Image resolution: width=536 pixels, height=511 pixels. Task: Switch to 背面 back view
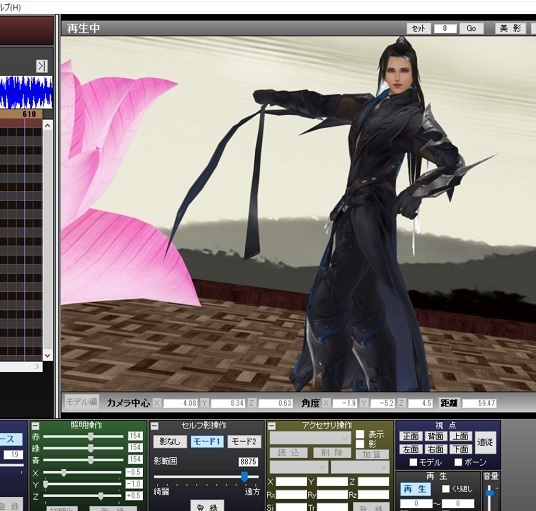(436, 436)
